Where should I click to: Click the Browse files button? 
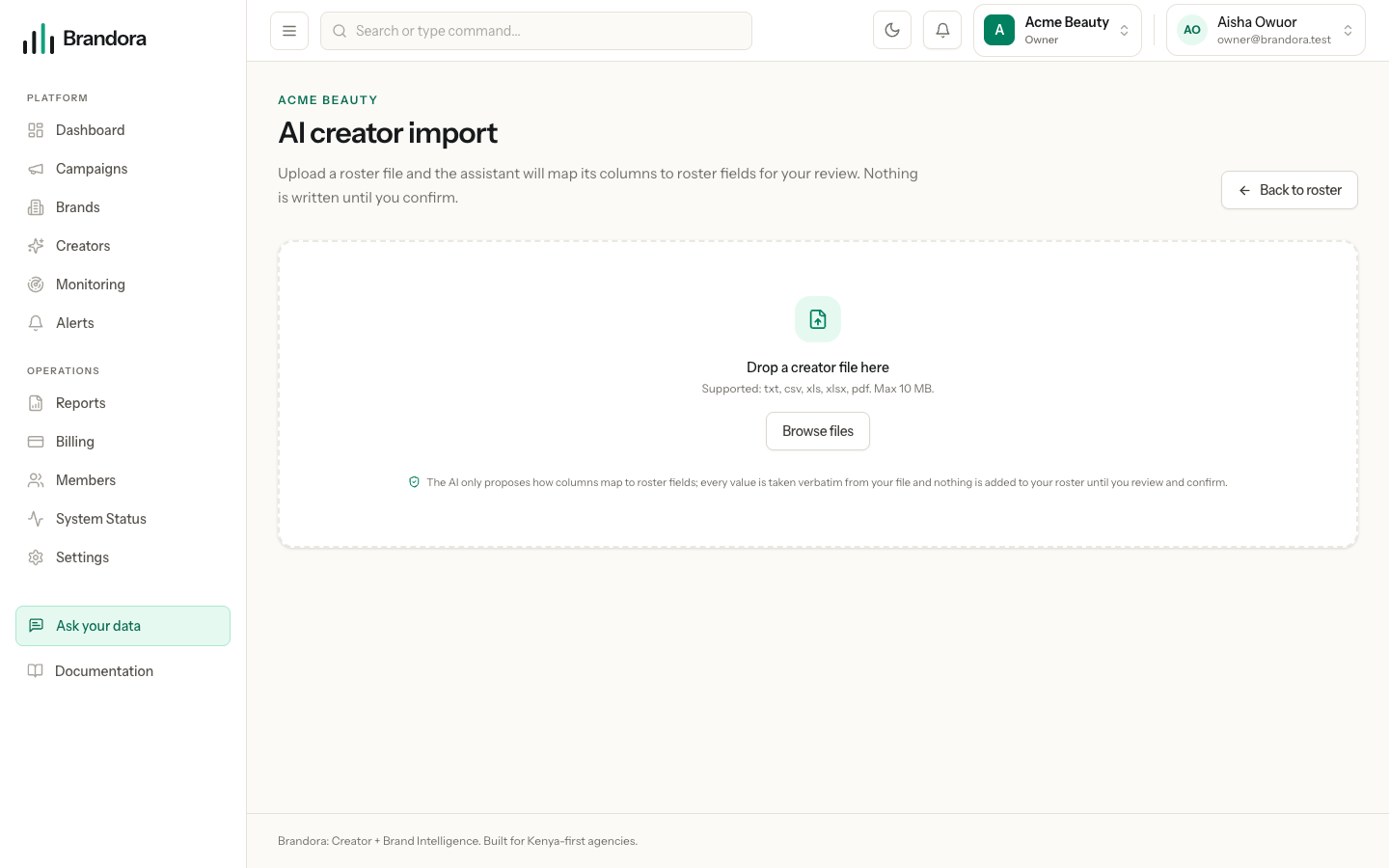pos(818,431)
